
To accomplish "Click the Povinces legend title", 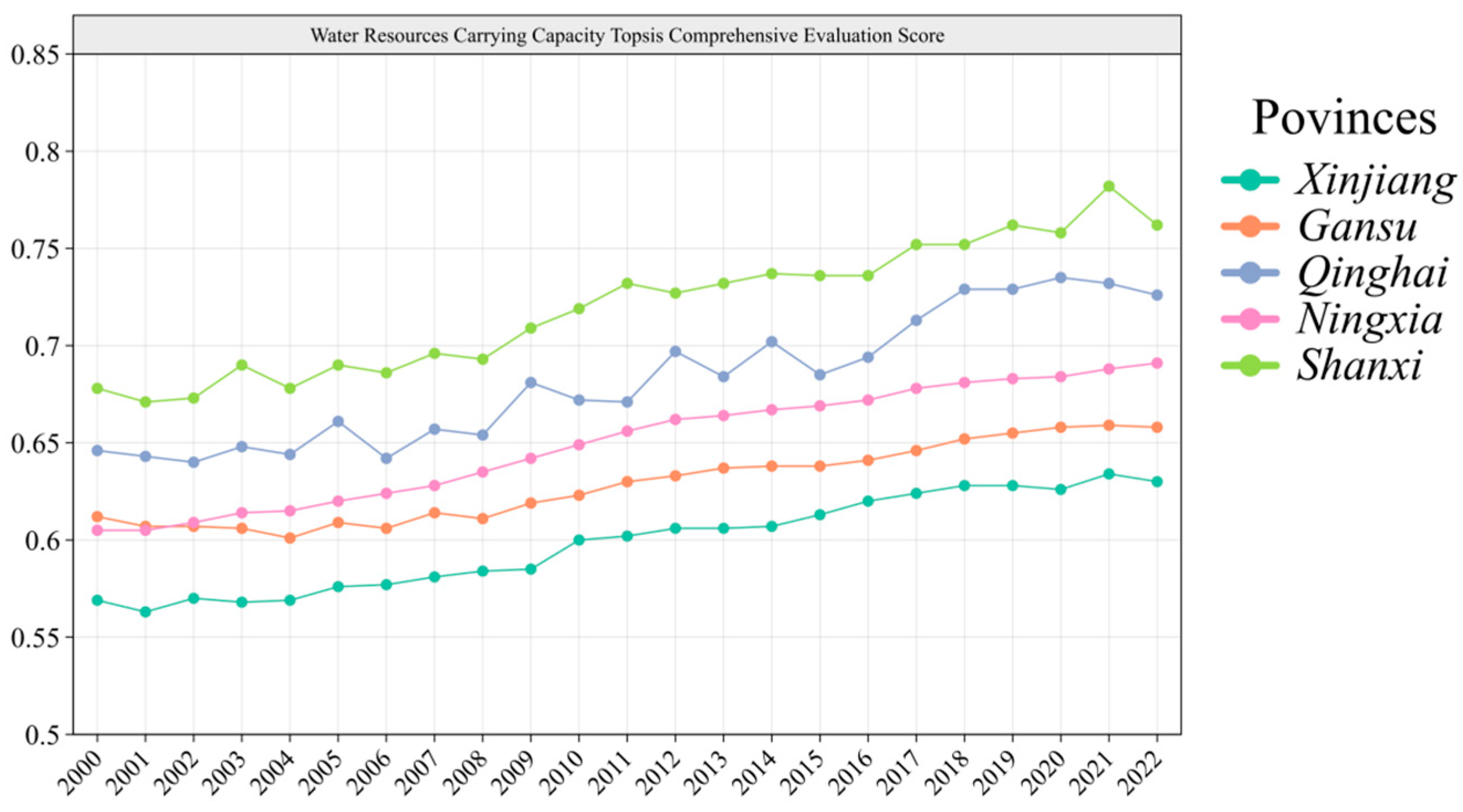I will point(1344,118).
